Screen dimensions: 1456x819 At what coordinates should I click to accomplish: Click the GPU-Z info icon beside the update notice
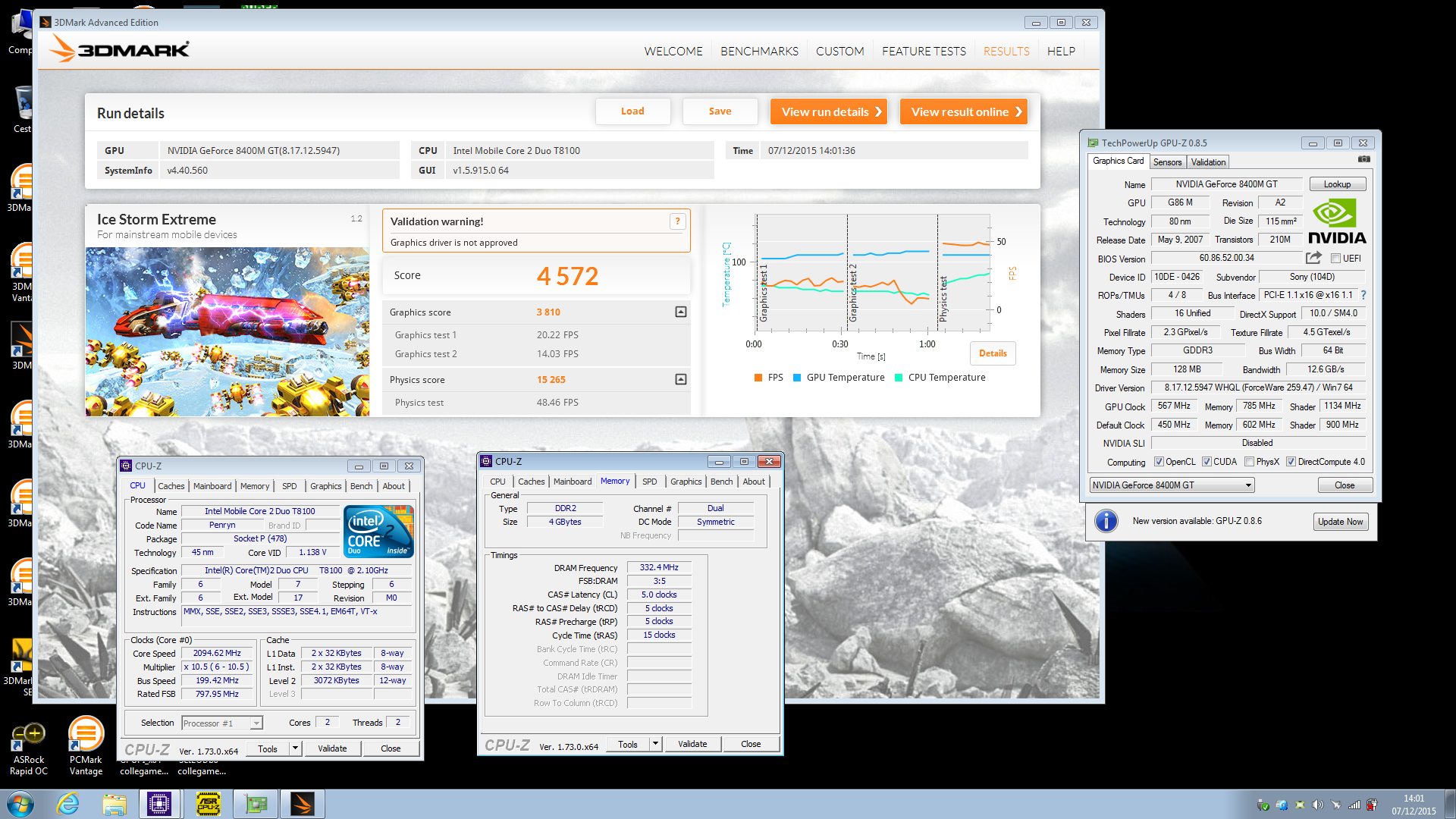tap(1106, 521)
